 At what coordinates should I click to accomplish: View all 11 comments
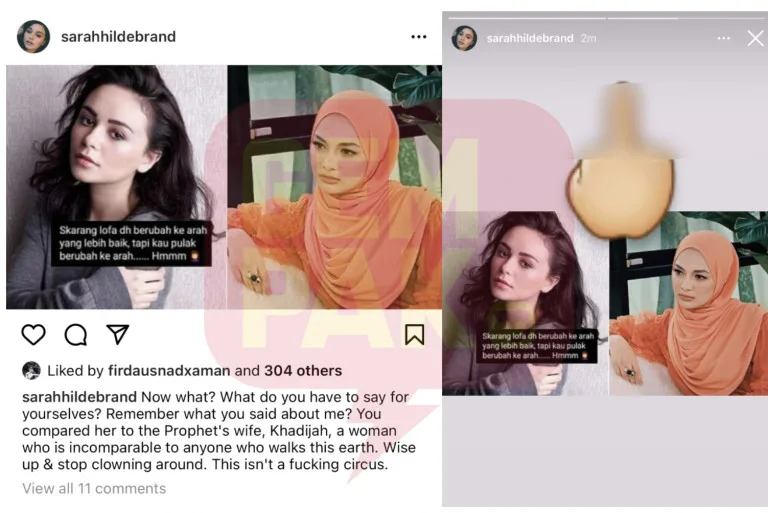[x=94, y=489]
